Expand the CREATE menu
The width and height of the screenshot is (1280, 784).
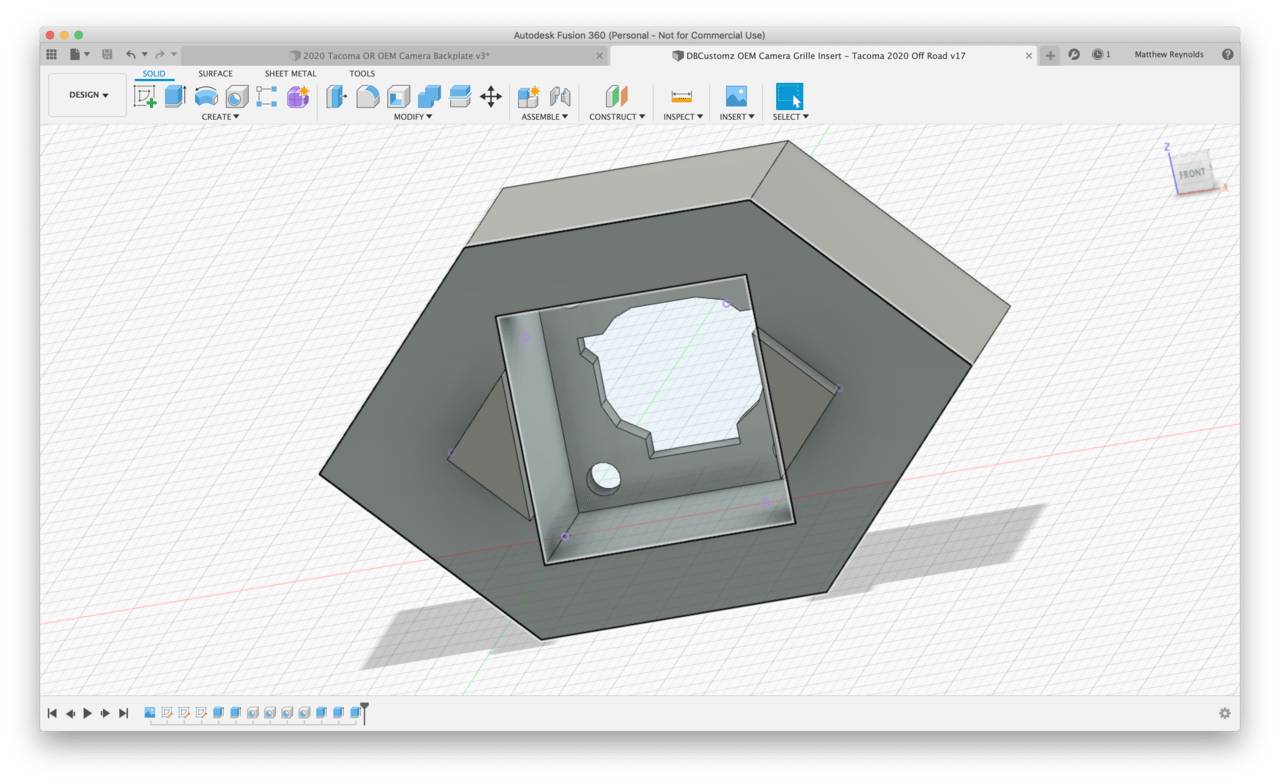[220, 117]
